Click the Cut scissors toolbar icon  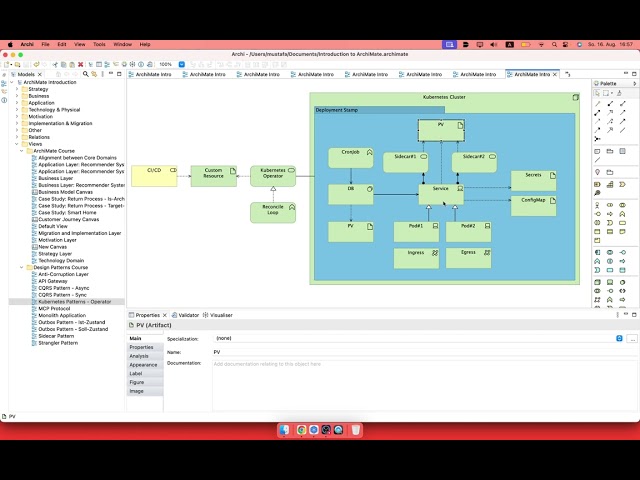(x=55, y=64)
